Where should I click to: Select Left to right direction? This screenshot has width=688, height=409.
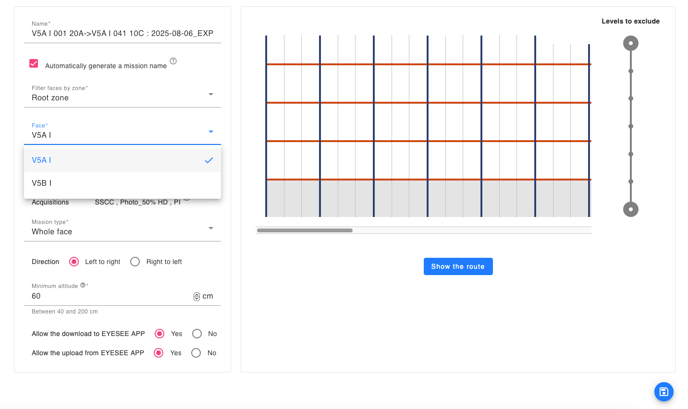point(74,262)
